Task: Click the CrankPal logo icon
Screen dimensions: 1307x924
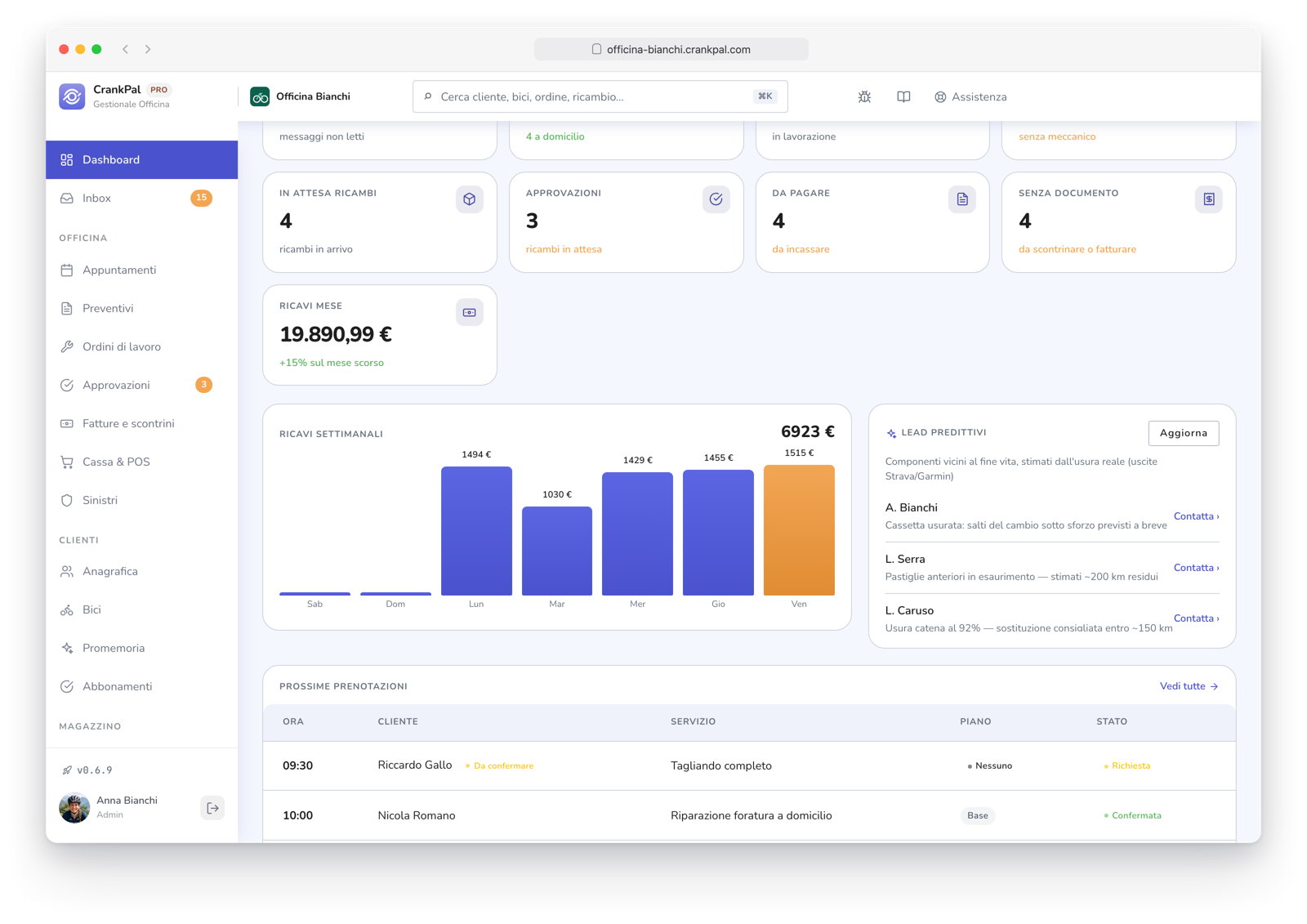Action: tap(72, 96)
